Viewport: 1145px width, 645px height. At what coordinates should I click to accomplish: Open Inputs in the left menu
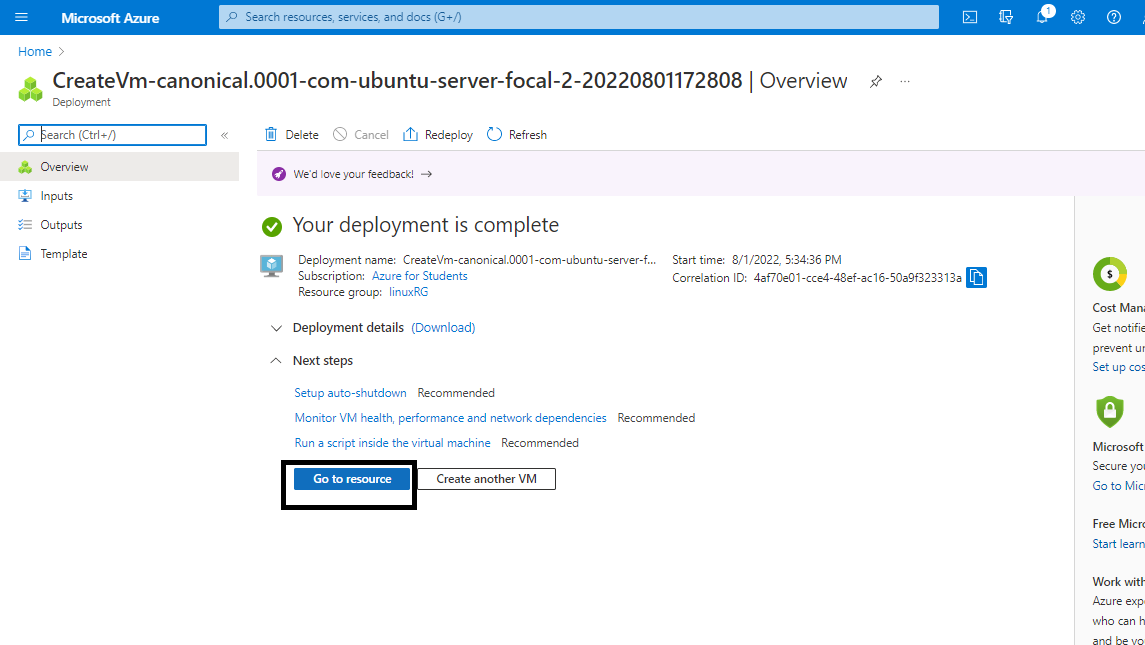(x=119, y=196)
